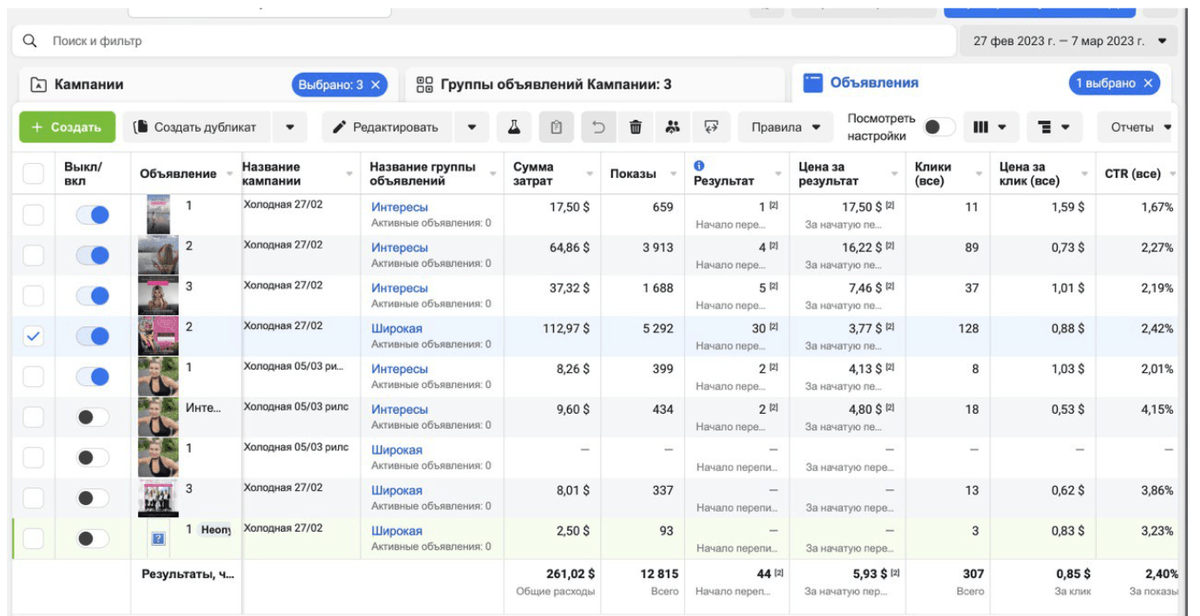Tick the checkbox for the 2,50 $ ad row
This screenshot has height=616, width=1200.
(x=33, y=539)
